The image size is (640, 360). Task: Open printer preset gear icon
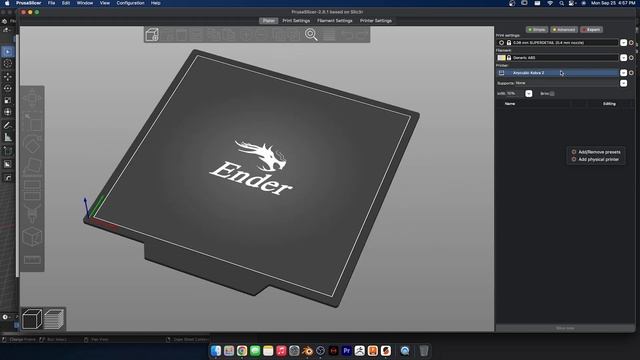[x=631, y=73]
